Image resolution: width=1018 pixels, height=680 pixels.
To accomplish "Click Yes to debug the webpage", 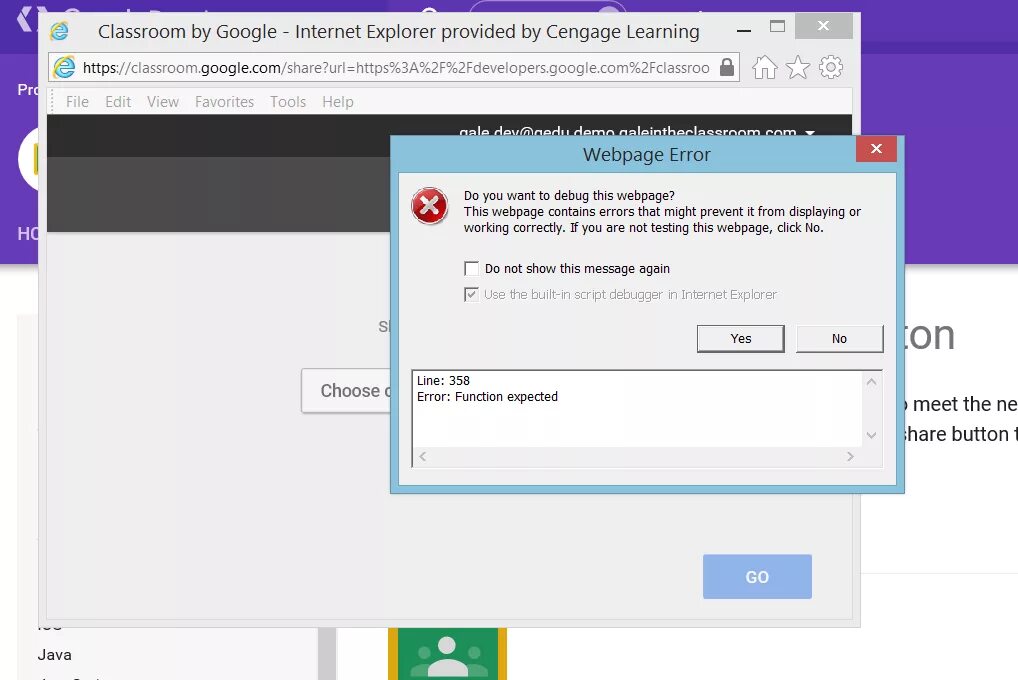I will pos(741,338).
